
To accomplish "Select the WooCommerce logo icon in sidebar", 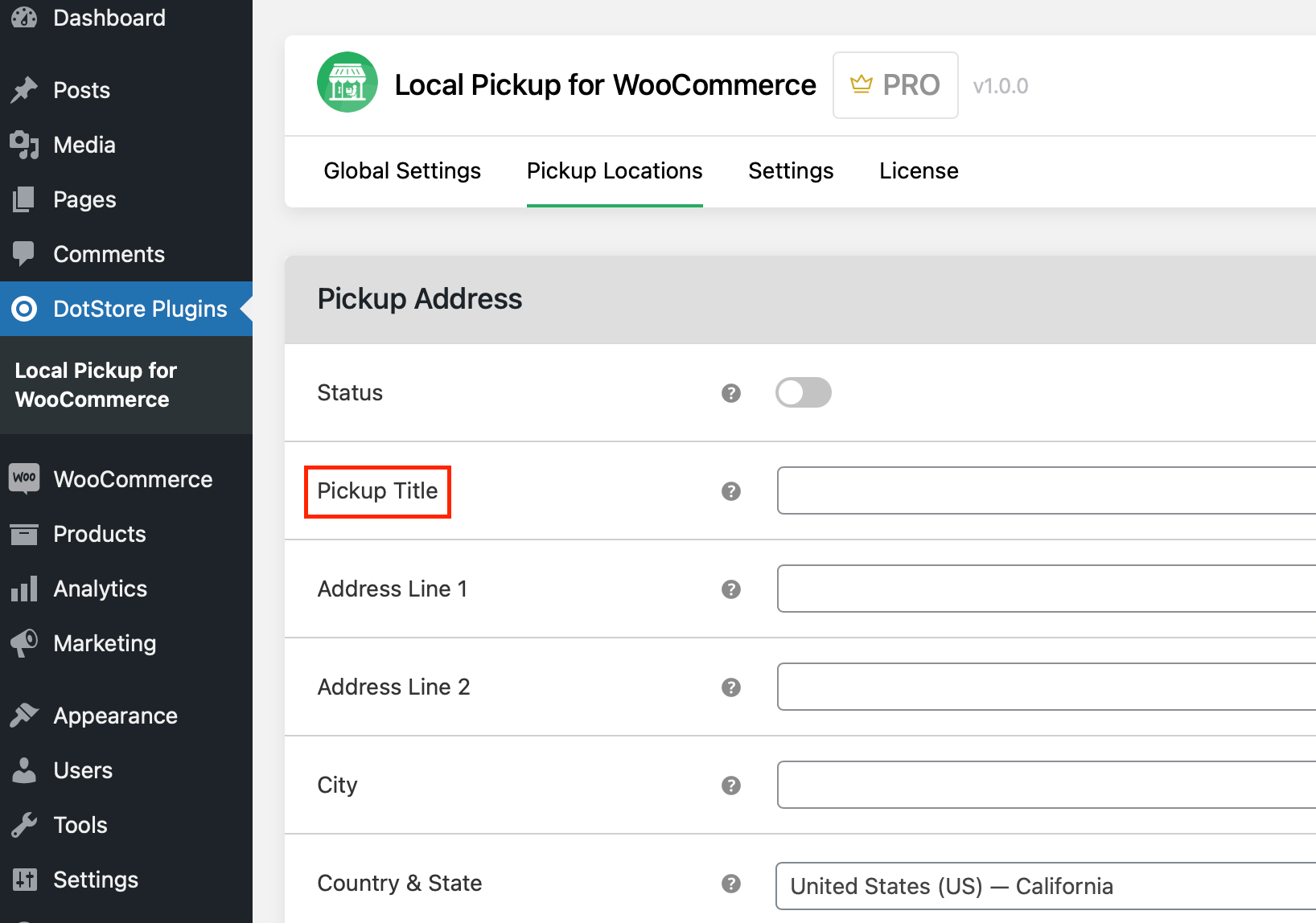I will point(24,478).
